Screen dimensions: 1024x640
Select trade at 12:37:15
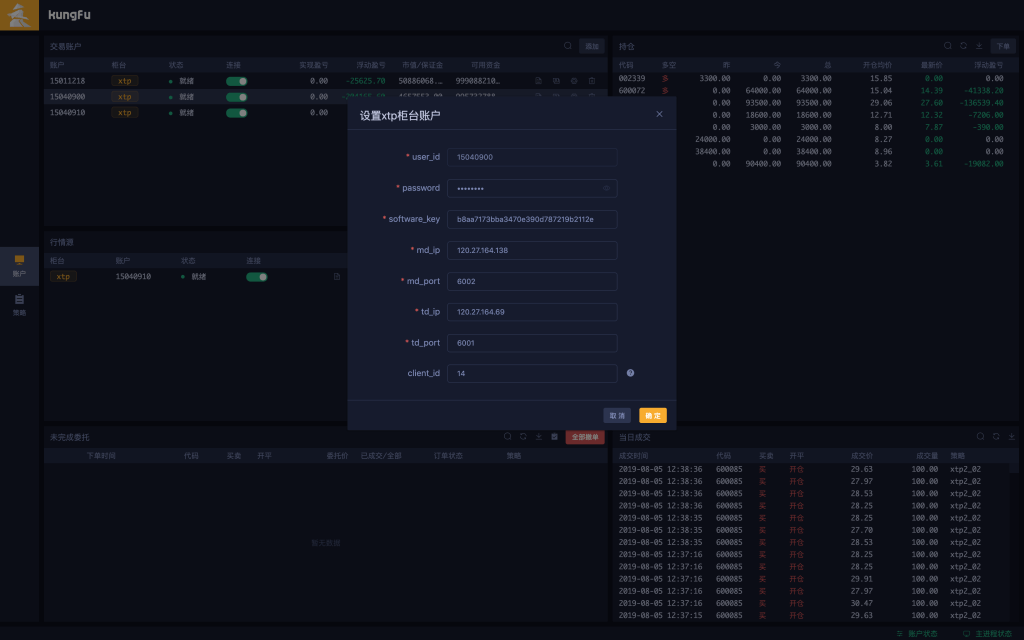[x=812, y=616]
